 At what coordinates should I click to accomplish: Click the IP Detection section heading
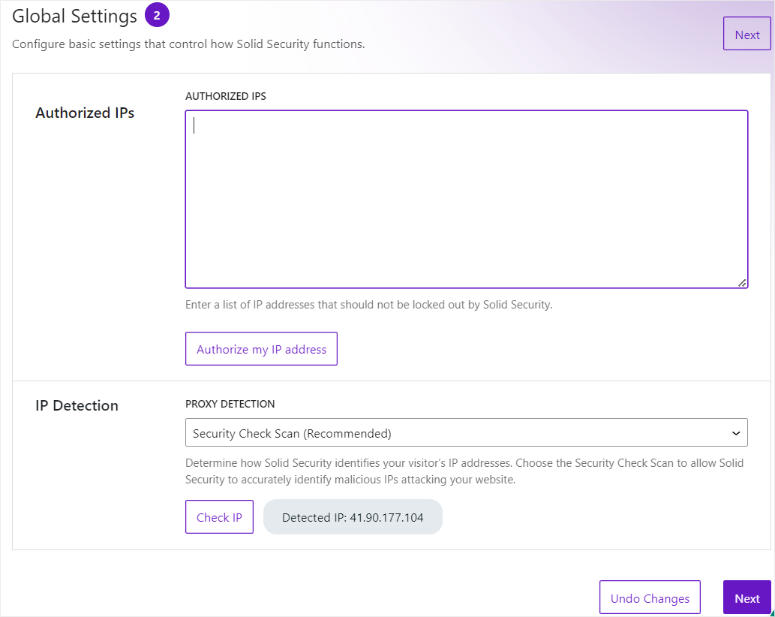tap(77, 405)
